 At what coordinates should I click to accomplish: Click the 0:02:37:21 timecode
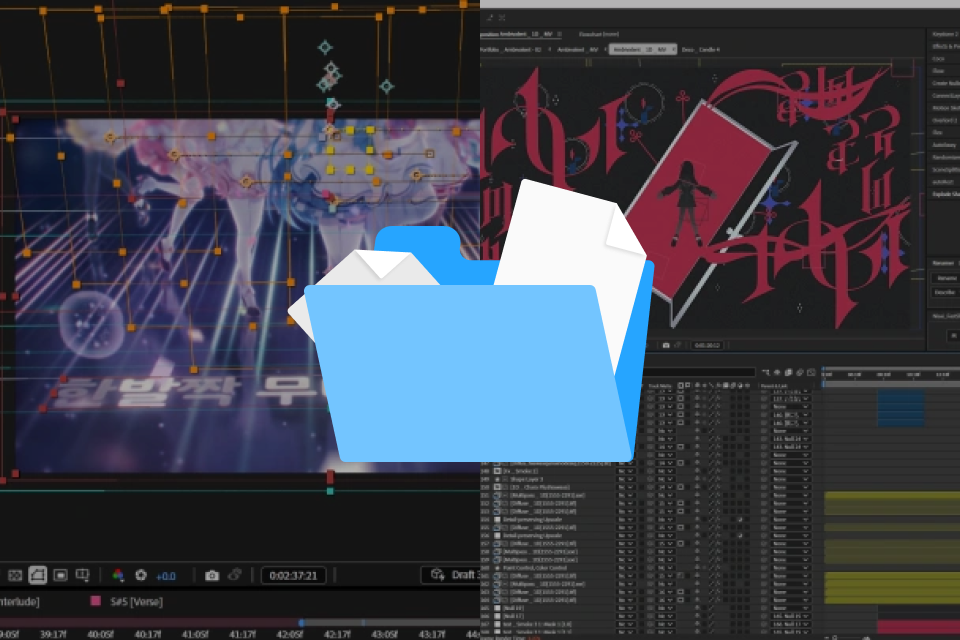pos(293,576)
